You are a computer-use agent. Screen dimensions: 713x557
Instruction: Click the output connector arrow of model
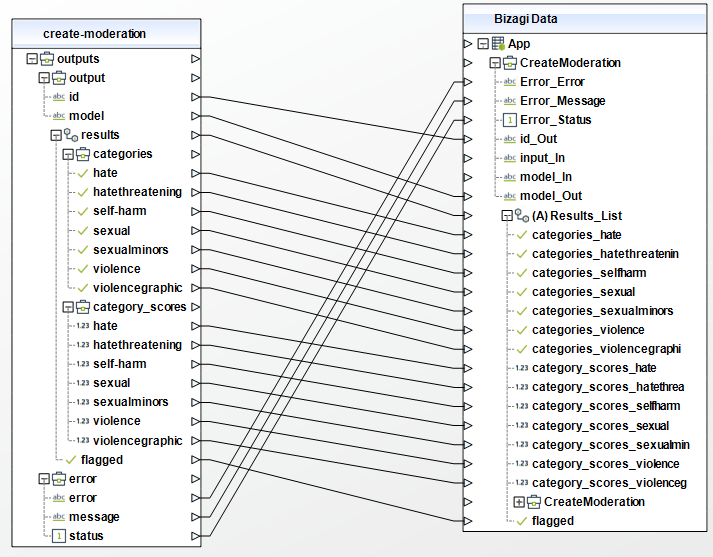click(x=196, y=116)
